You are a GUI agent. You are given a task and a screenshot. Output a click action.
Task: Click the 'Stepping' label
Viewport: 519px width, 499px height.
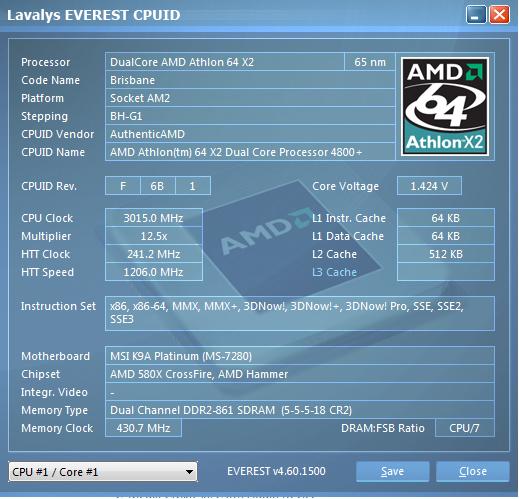coord(44,116)
